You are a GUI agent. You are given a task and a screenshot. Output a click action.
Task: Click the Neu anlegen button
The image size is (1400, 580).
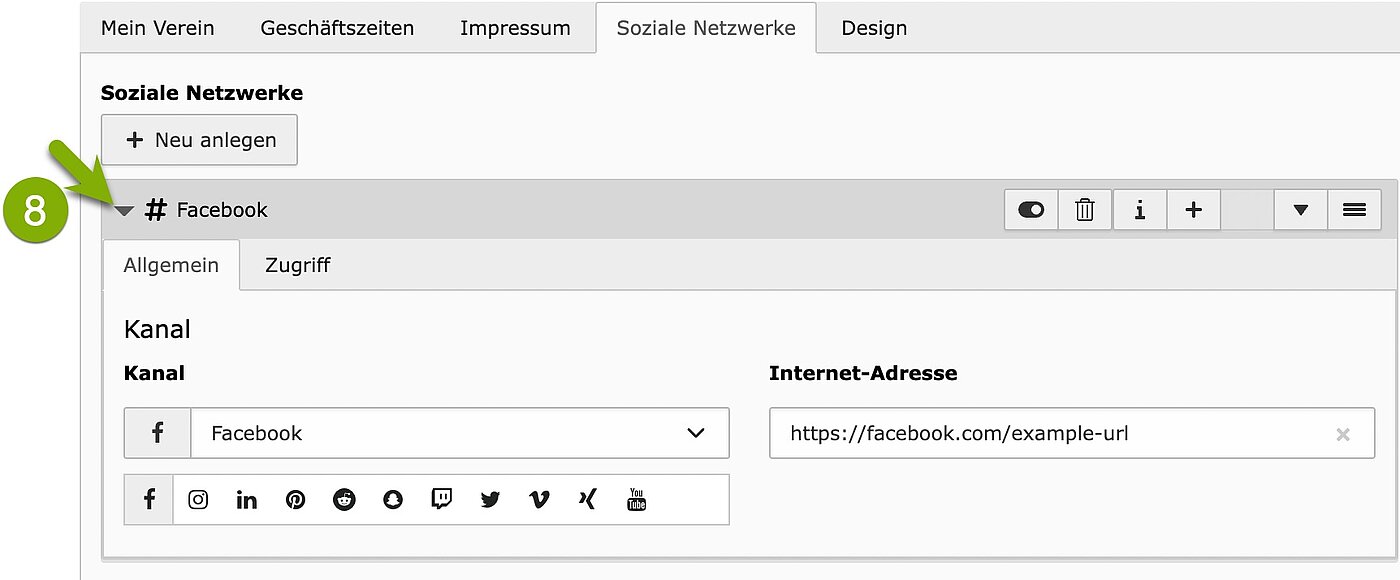pos(199,140)
